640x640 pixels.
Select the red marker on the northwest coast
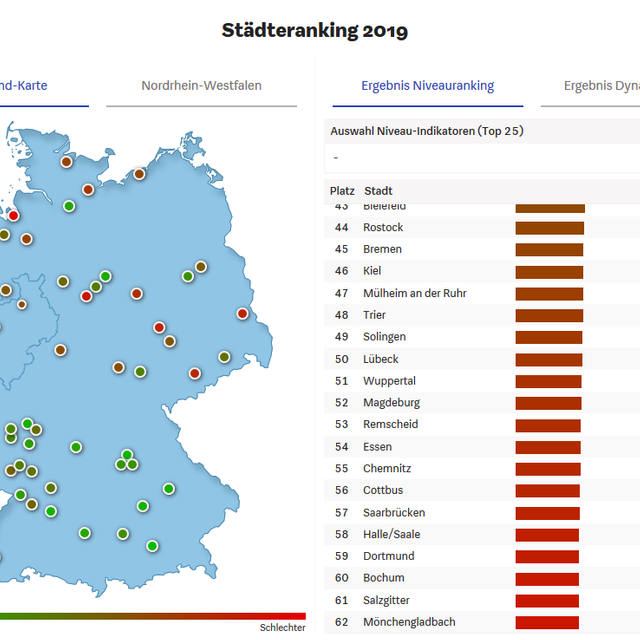pyautogui.click(x=14, y=215)
